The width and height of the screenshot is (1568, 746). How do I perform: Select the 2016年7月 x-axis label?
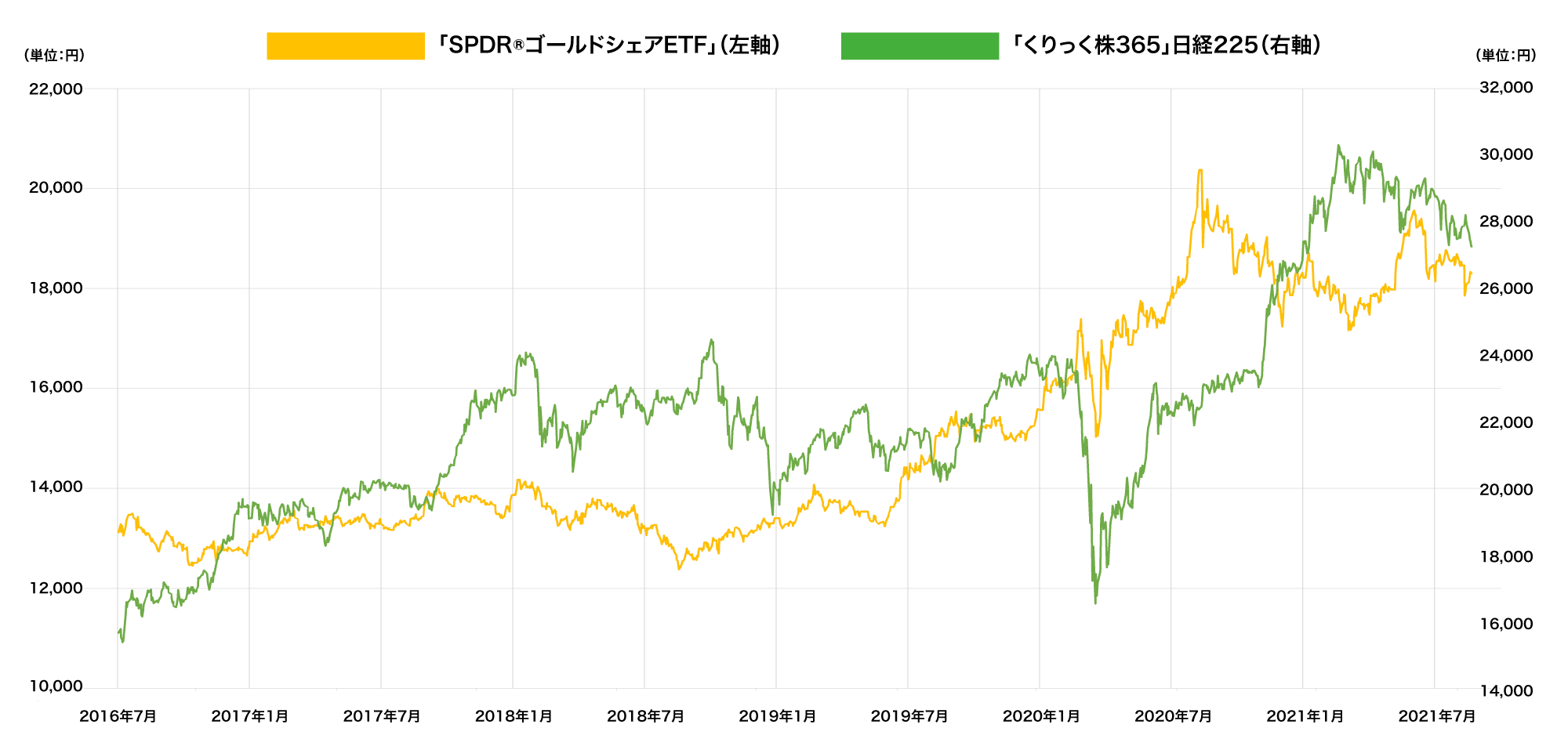[118, 716]
